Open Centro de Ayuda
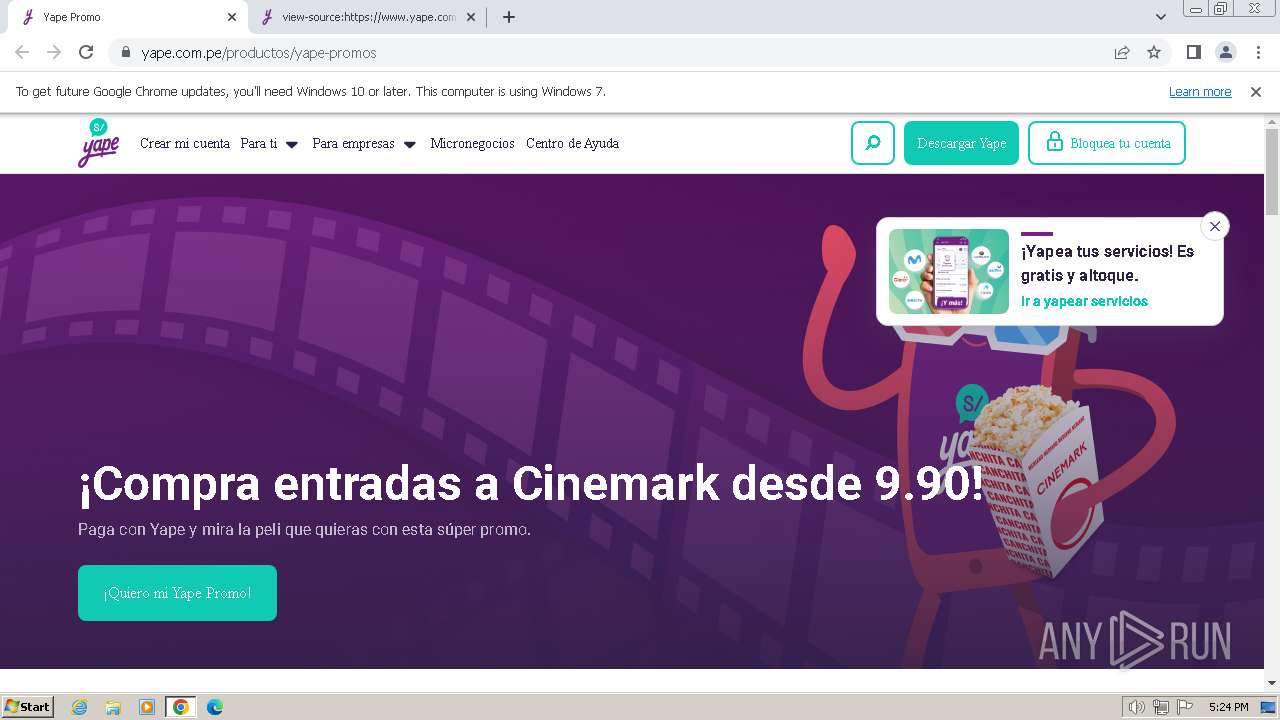 pos(572,143)
